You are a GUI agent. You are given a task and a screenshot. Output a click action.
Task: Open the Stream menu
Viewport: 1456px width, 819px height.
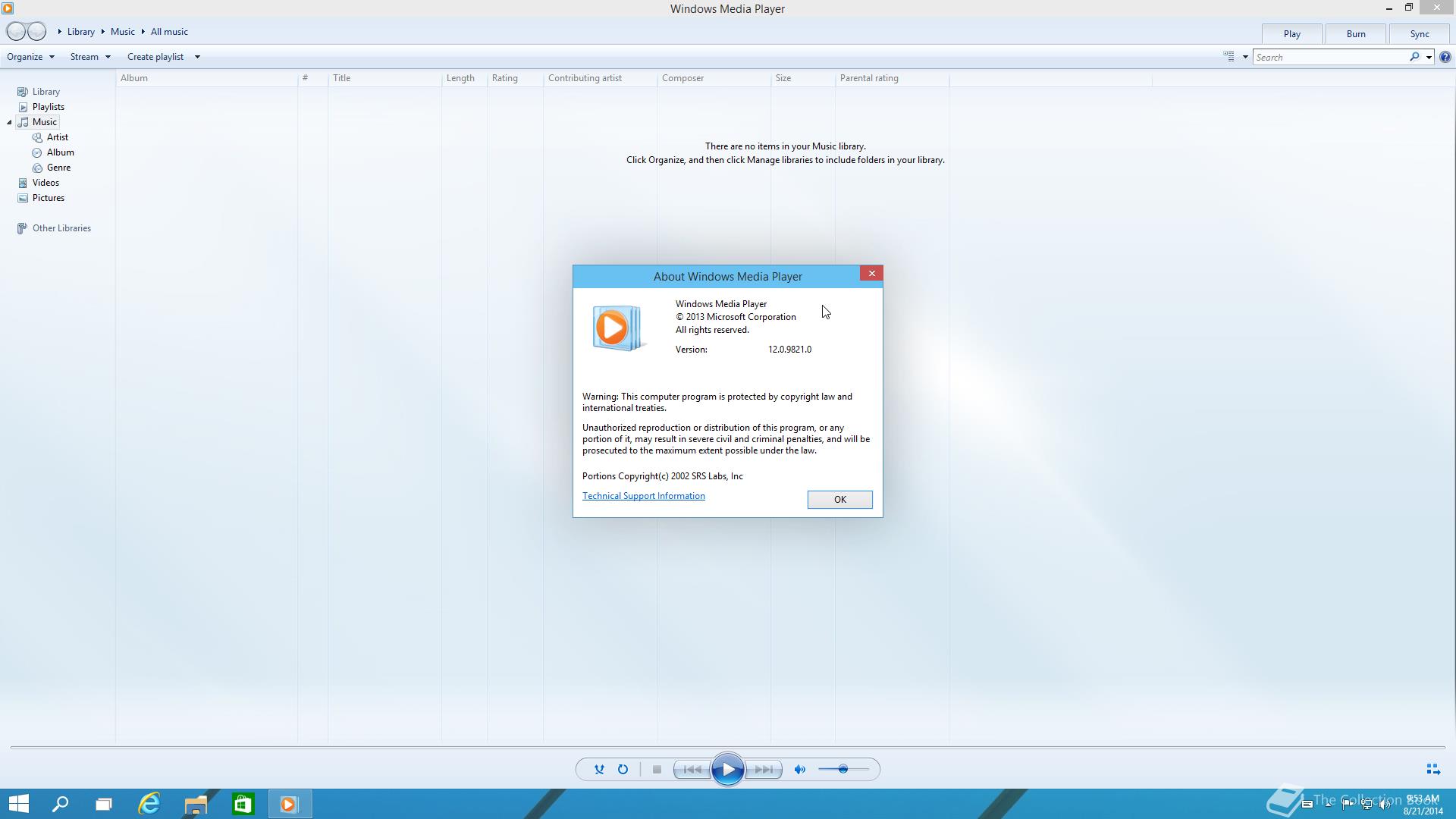coord(90,57)
